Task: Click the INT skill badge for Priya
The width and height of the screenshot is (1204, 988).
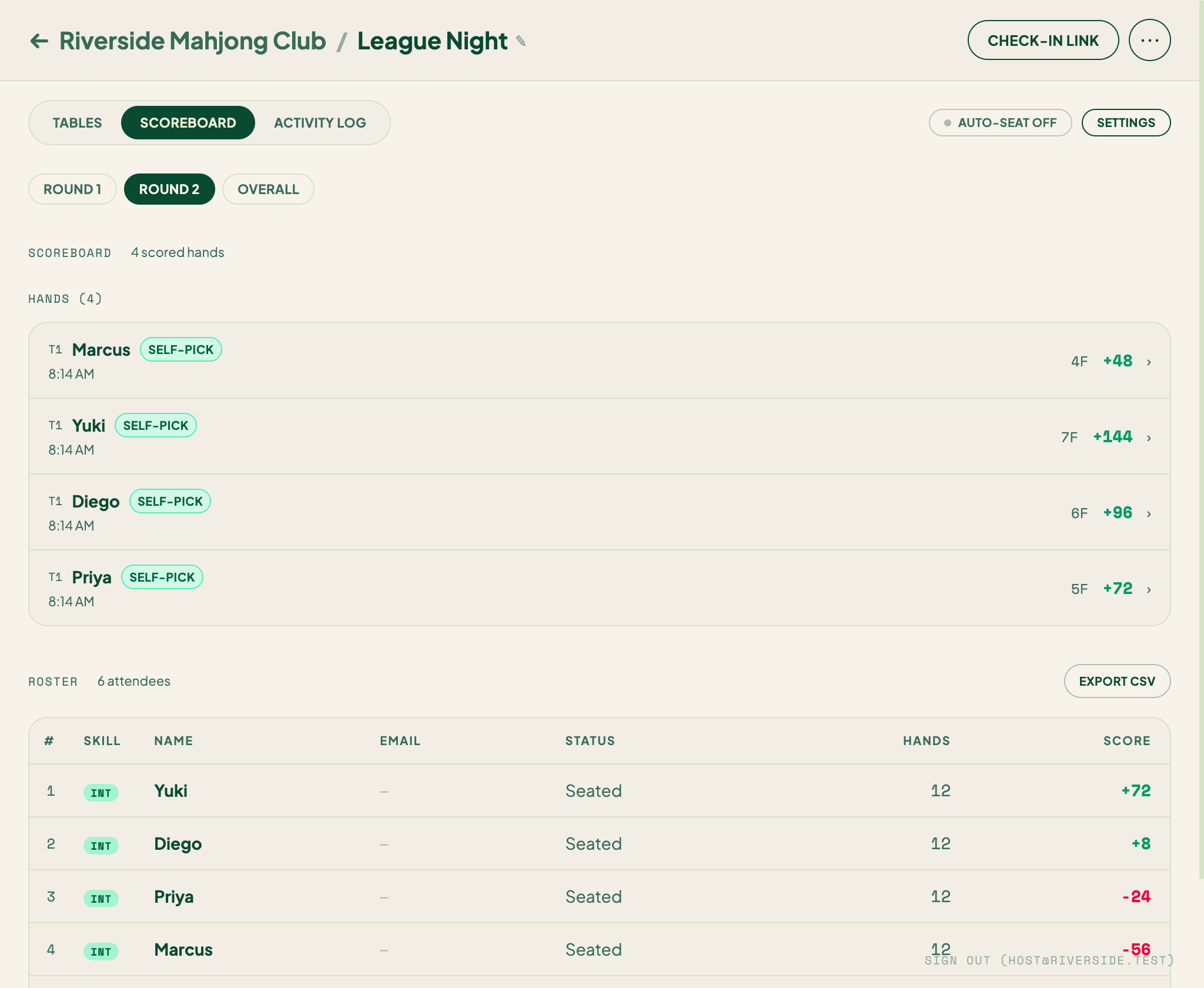Action: point(101,899)
